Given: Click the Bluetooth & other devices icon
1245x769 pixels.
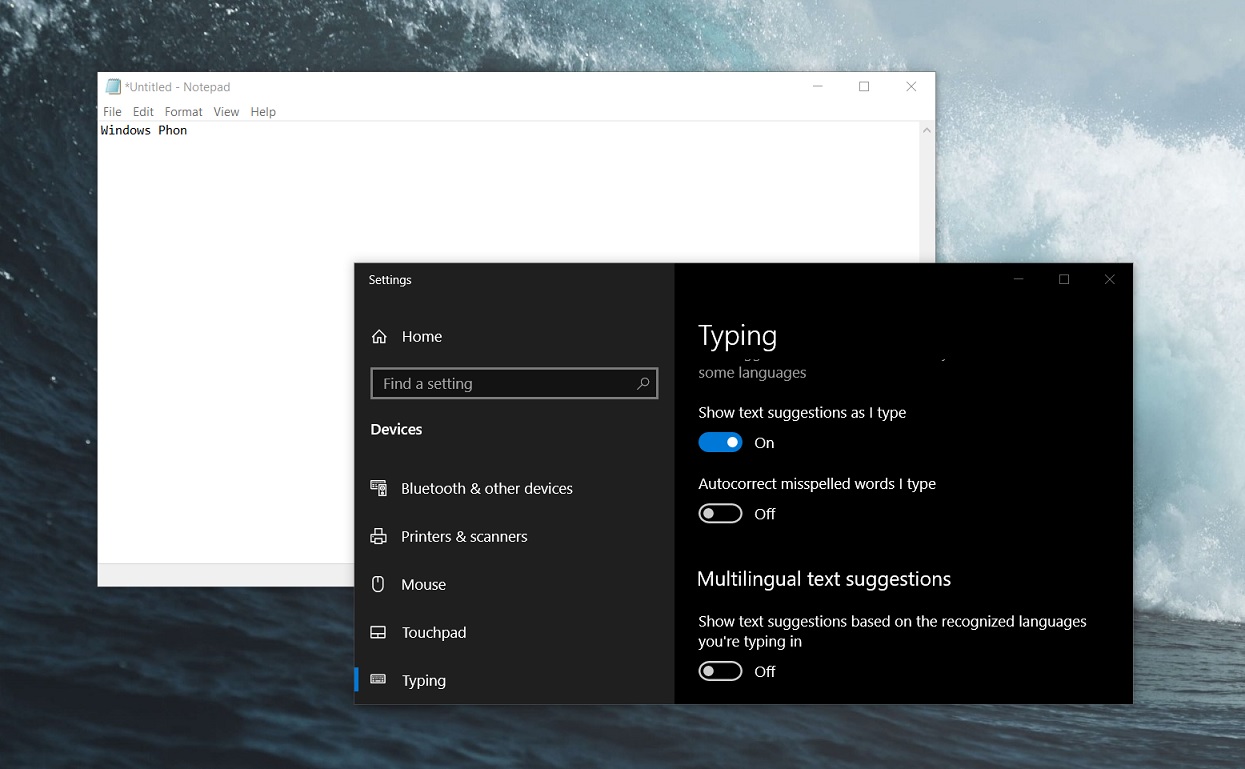Looking at the screenshot, I should tap(379, 488).
